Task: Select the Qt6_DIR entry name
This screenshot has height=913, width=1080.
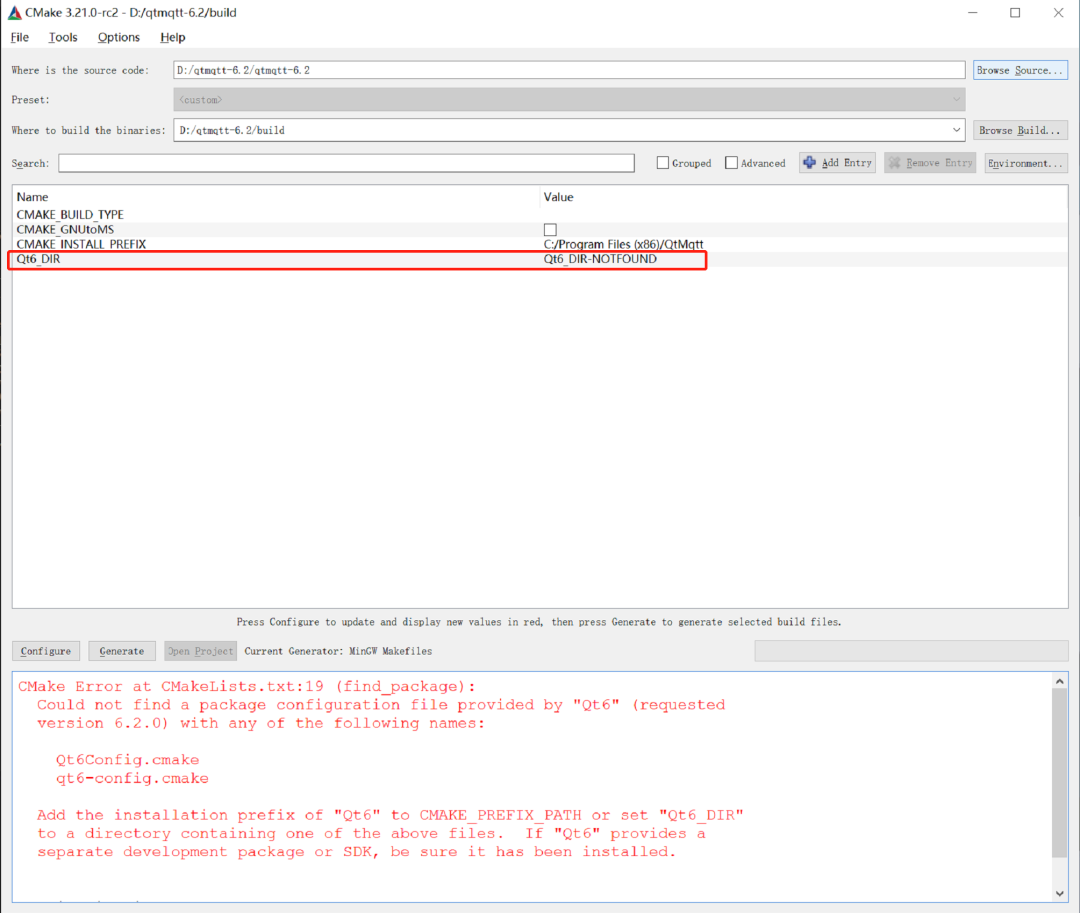Action: coord(39,259)
